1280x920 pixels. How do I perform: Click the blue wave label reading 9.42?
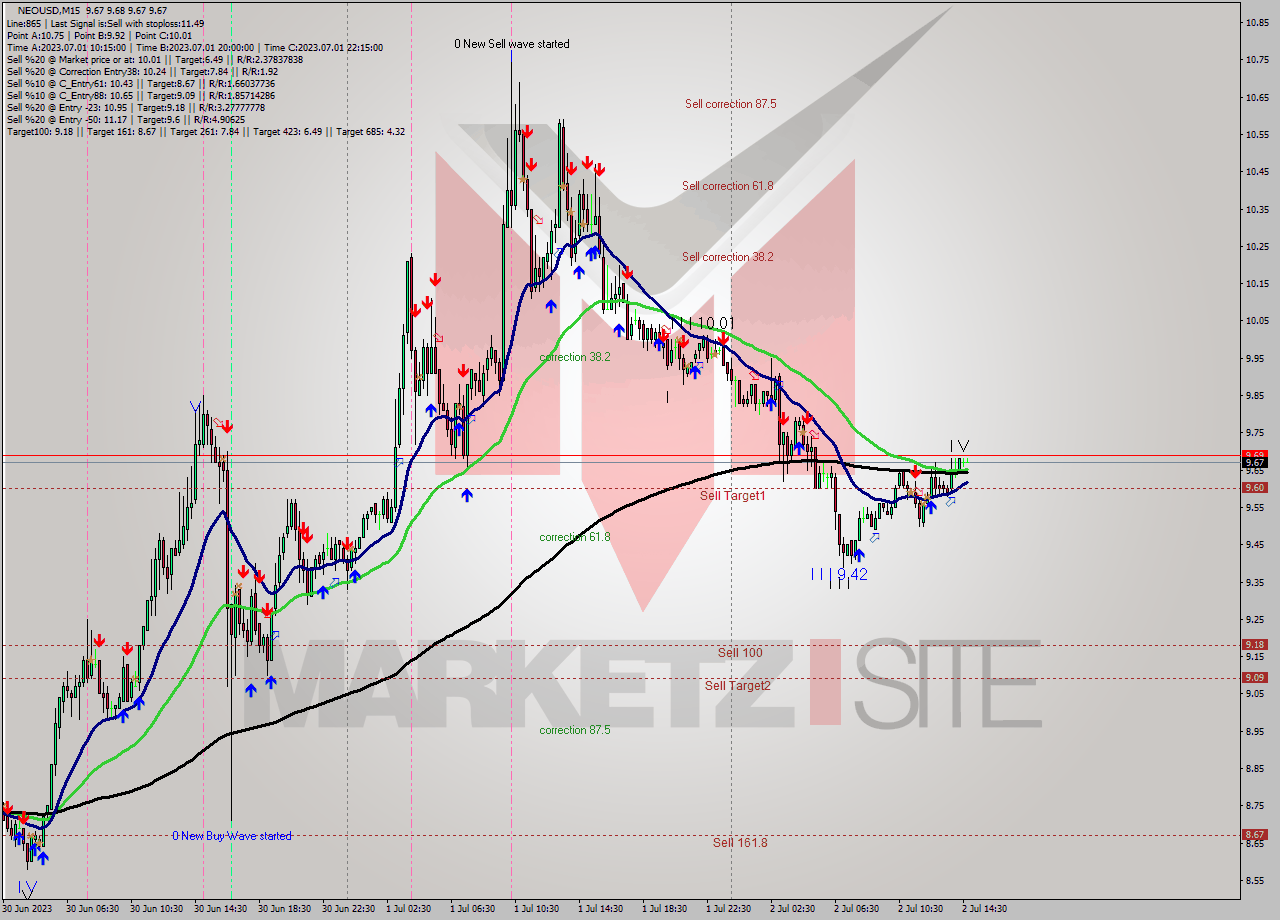852,575
